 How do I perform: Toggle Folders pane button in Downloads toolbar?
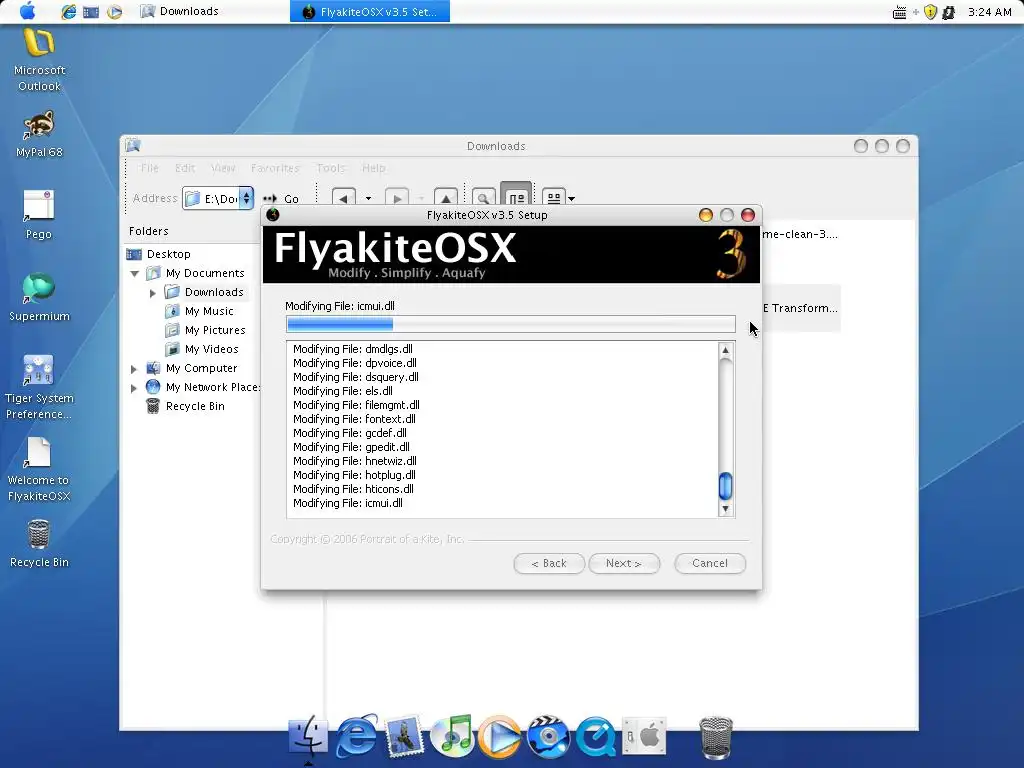(516, 196)
